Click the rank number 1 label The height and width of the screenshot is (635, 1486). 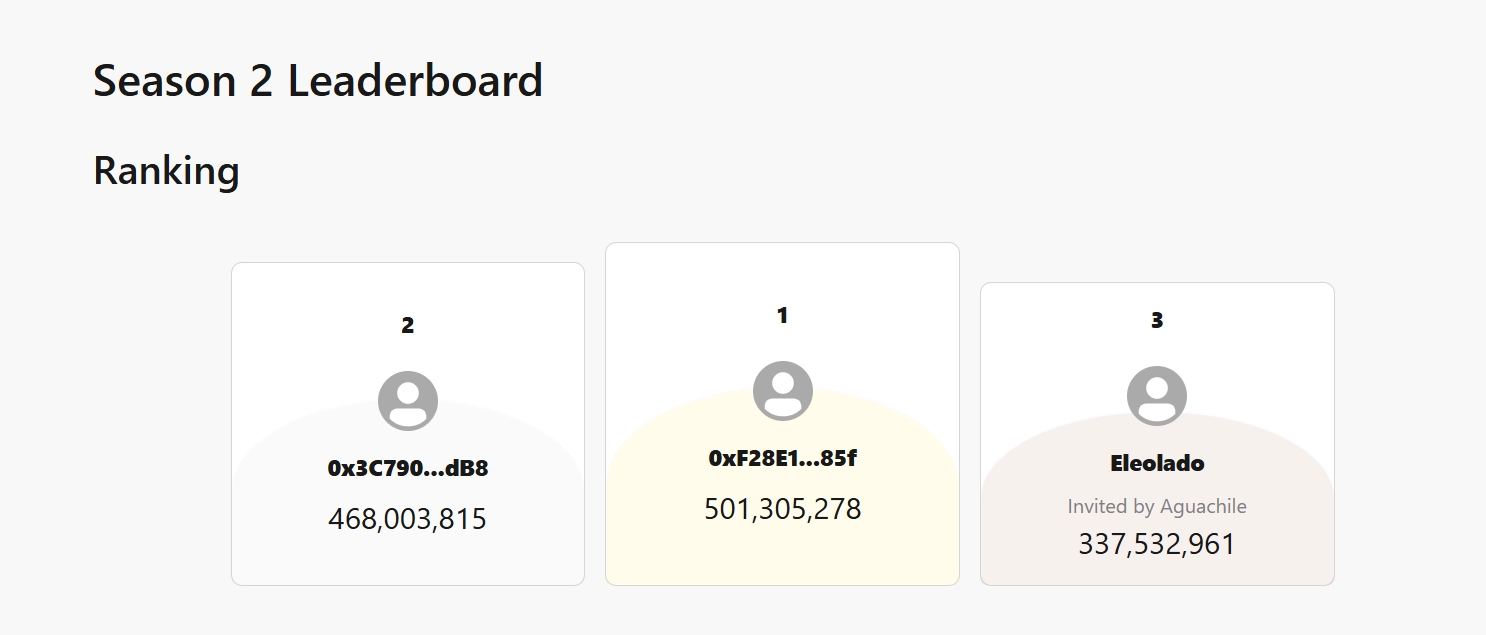tap(782, 315)
